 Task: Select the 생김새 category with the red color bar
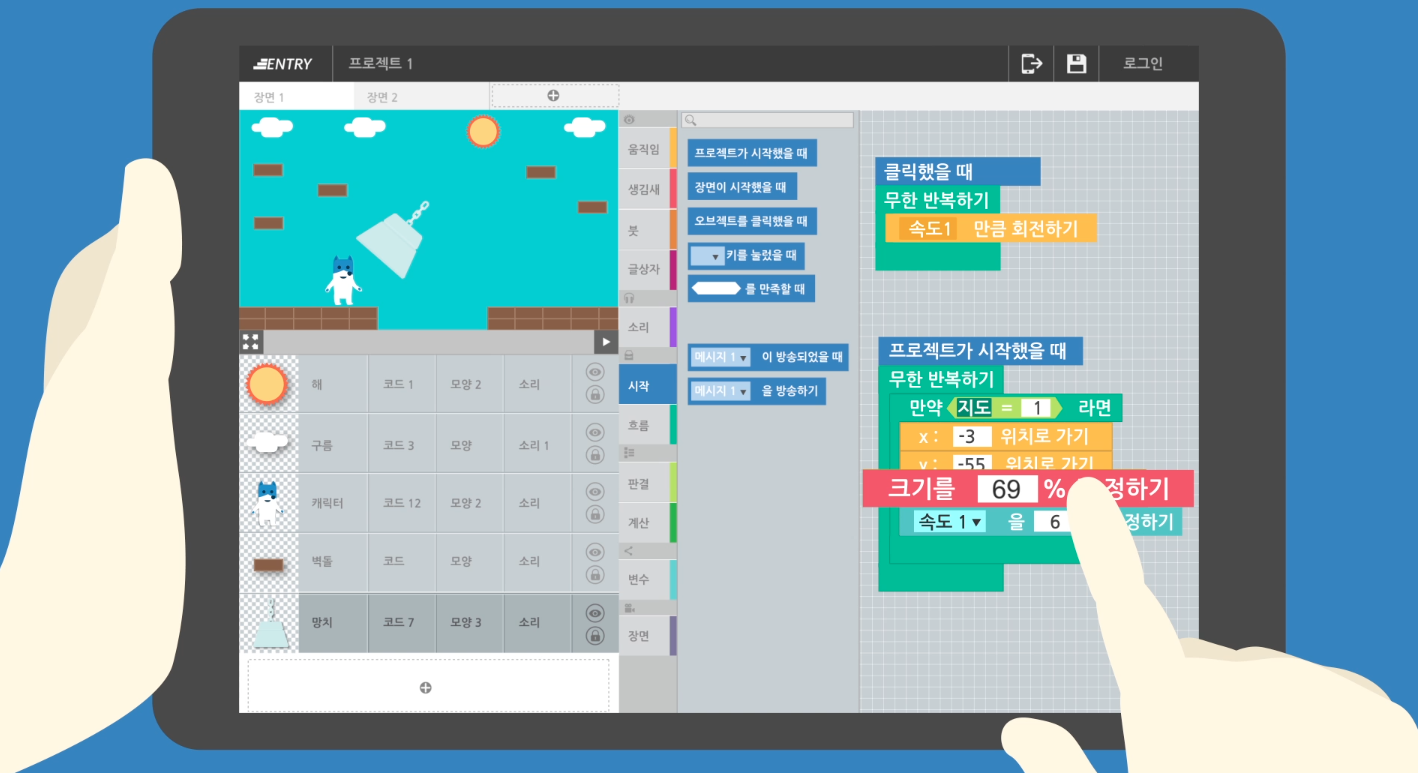click(x=643, y=189)
